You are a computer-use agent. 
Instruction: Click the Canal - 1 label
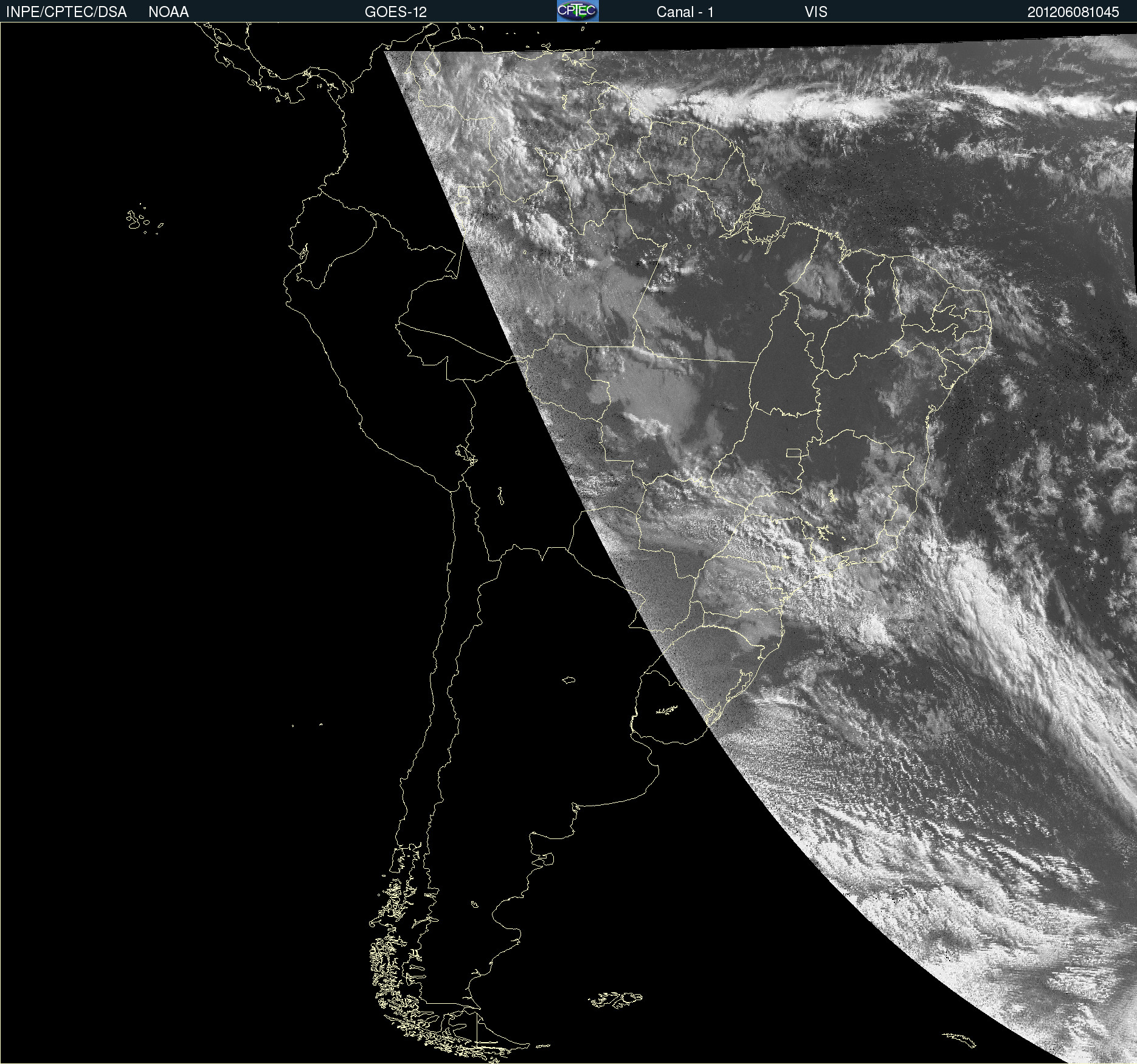click(685, 12)
